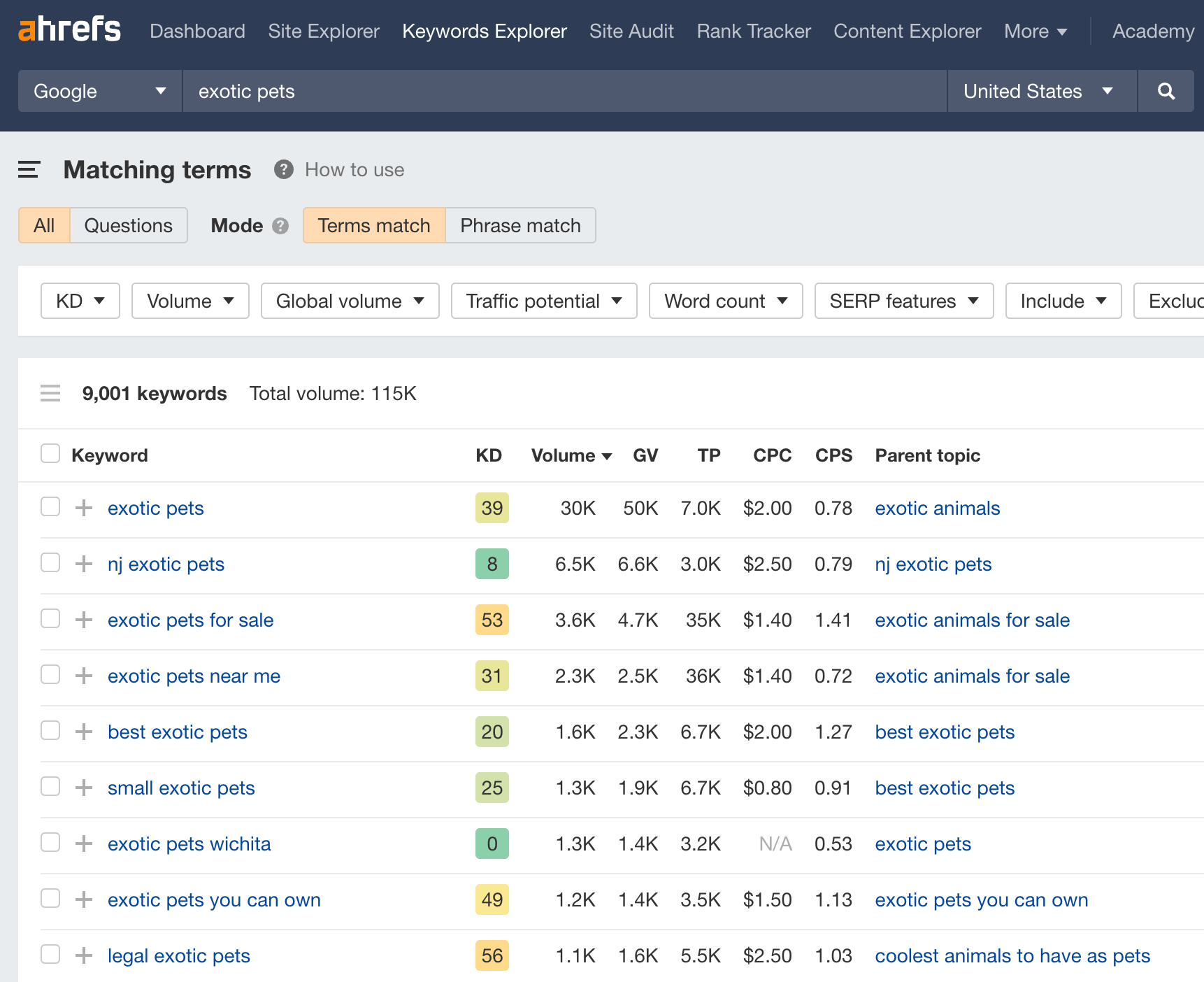Click plus icon beside 'legal exotic pets'
The height and width of the screenshot is (982, 1204).
83,955
